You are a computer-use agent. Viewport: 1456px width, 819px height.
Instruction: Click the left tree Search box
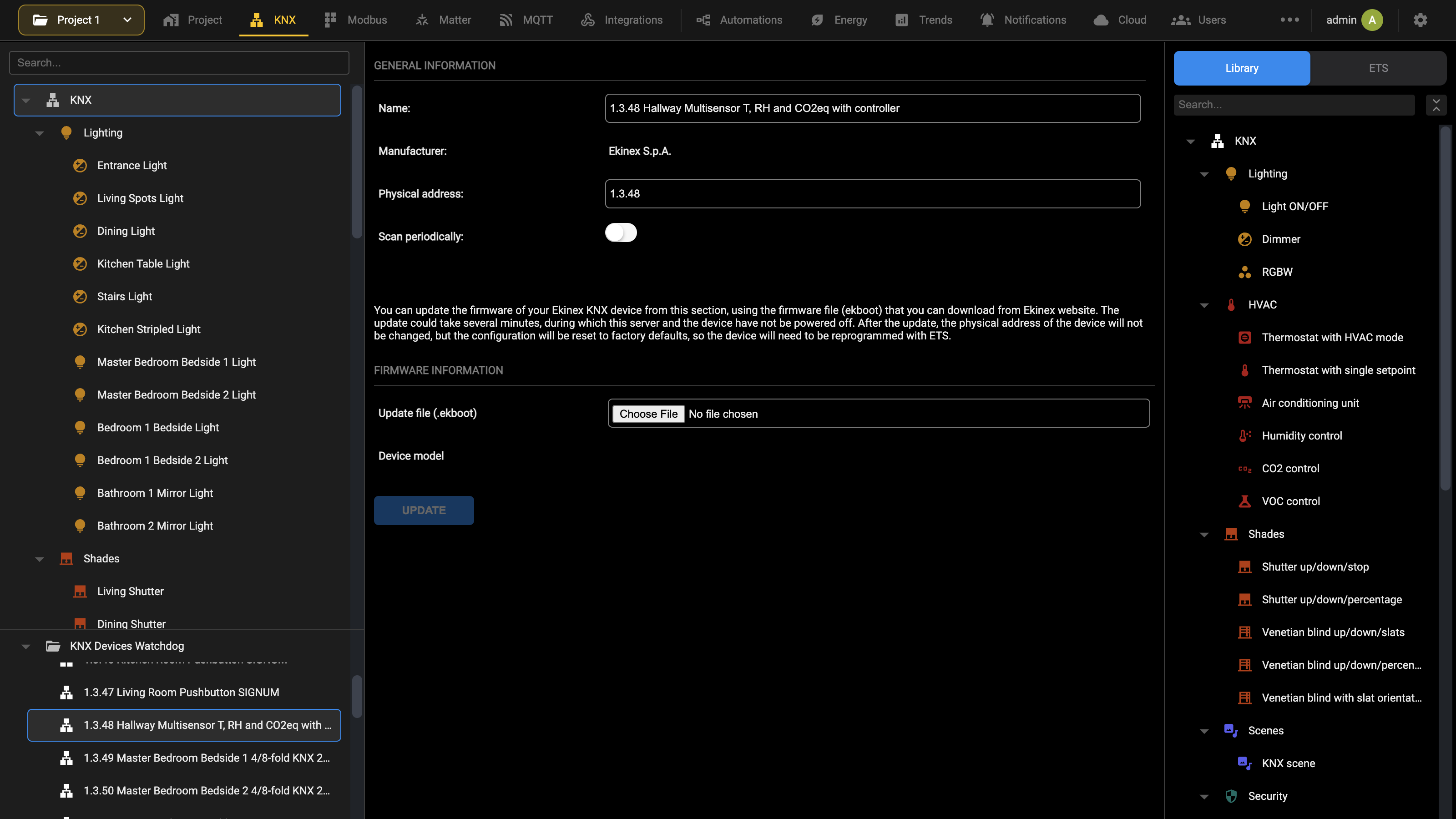coord(179,63)
